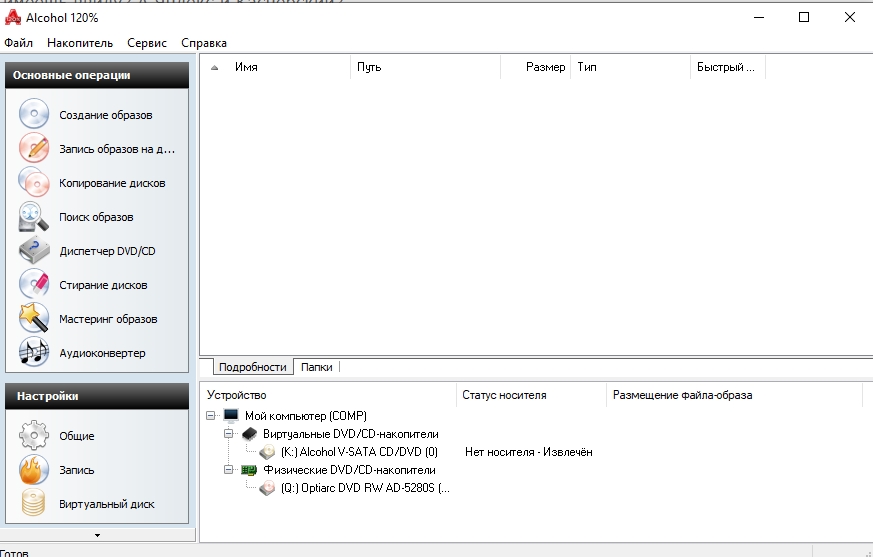This screenshot has height=557, width=873.
Task: Select Виртуальные DVD/CD-накопители tree item
Action: [x=351, y=434]
